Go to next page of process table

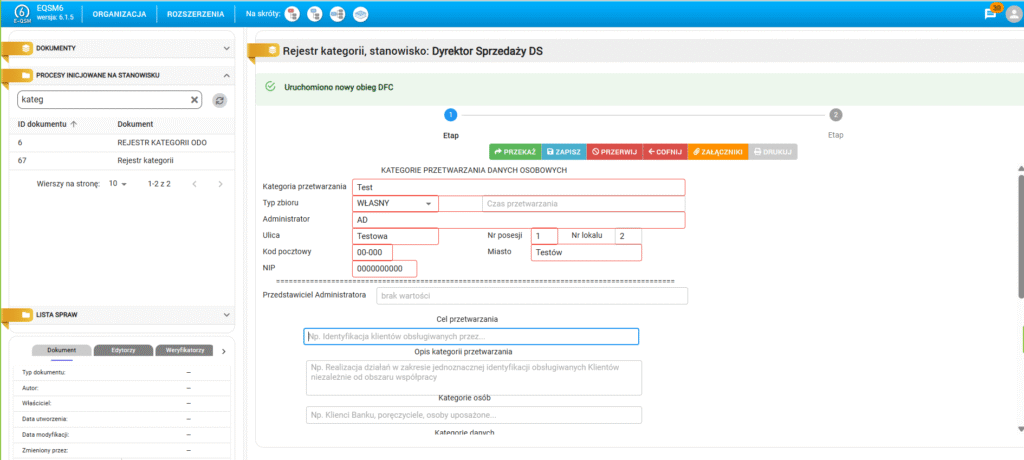coord(220,184)
